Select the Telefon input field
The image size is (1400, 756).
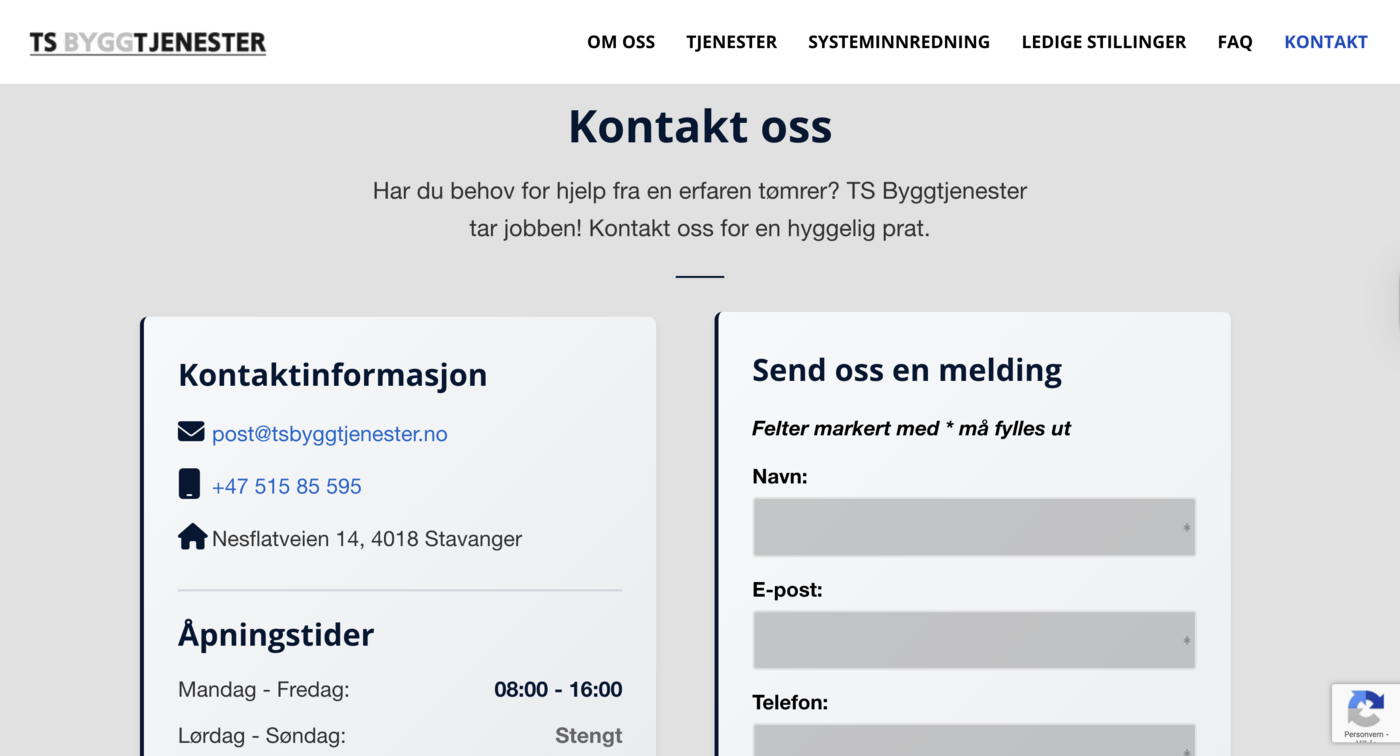coord(973,740)
